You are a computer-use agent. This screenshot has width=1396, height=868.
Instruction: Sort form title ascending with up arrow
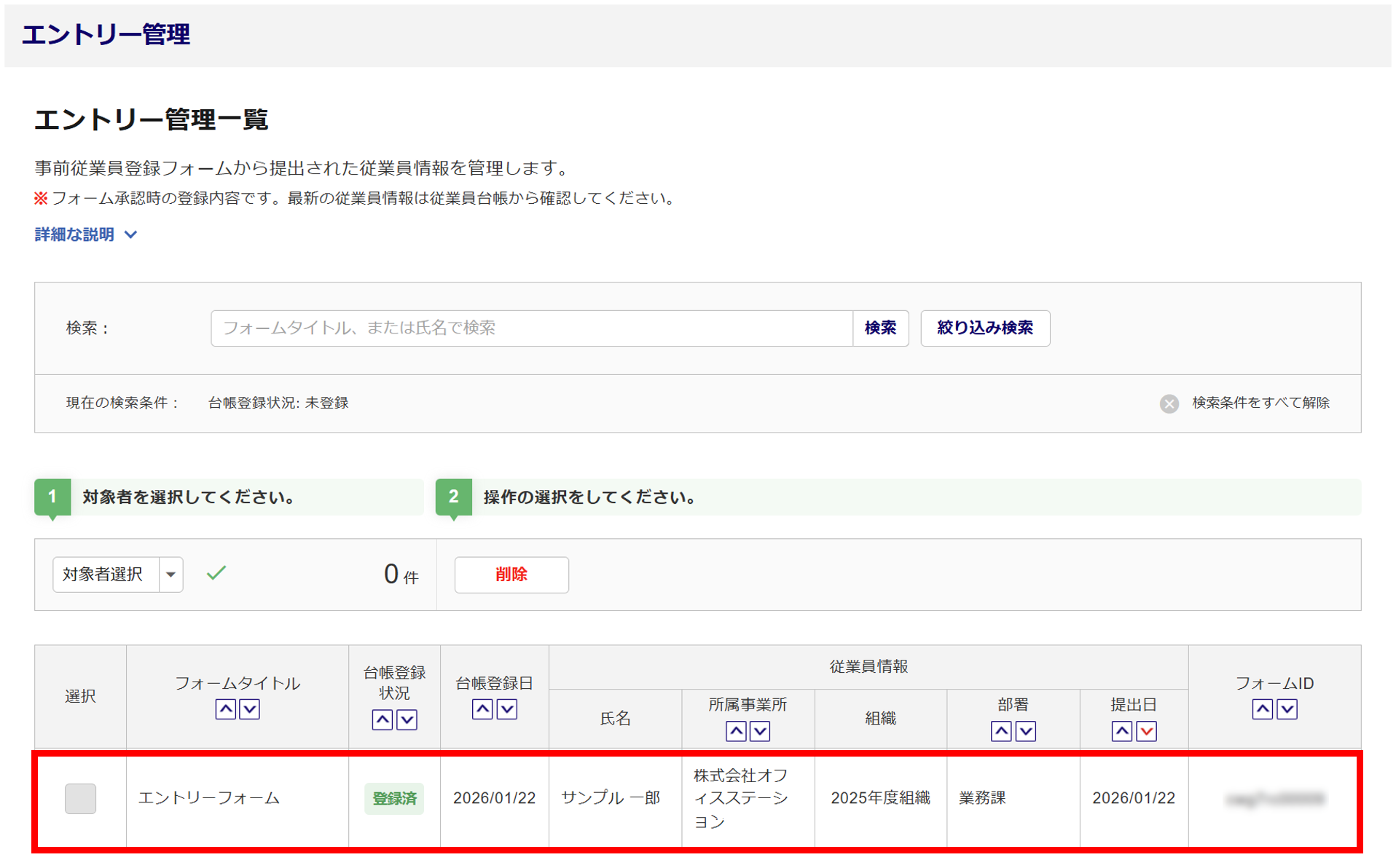click(225, 709)
